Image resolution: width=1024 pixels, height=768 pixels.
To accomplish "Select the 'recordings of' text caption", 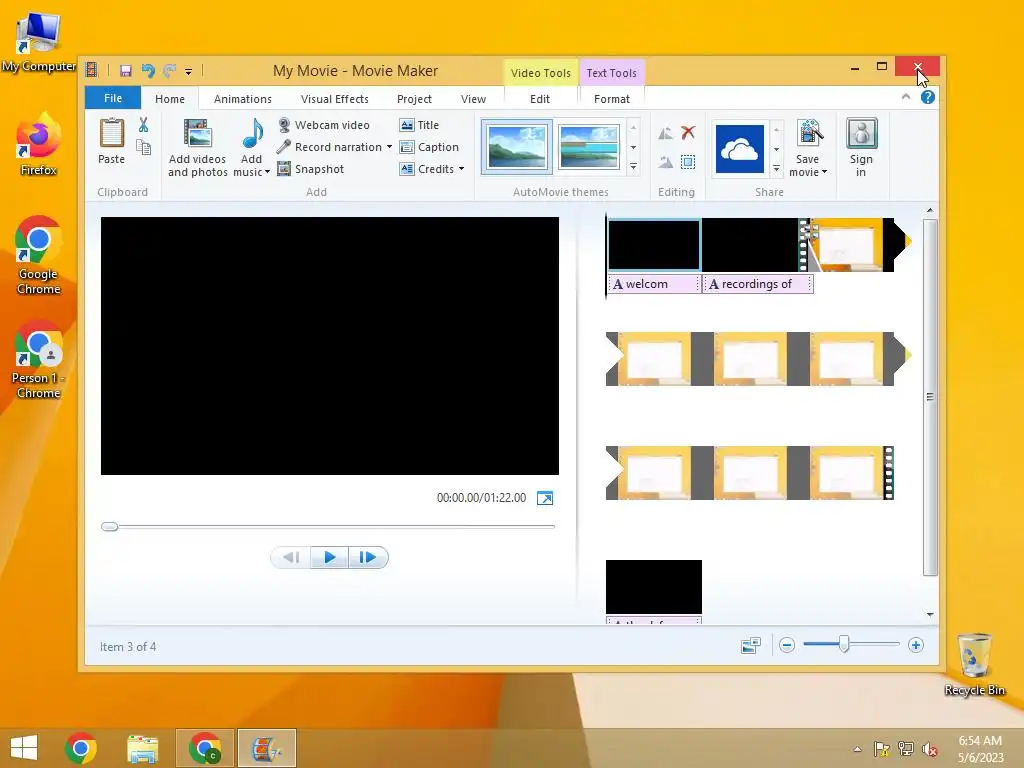I will [x=758, y=284].
